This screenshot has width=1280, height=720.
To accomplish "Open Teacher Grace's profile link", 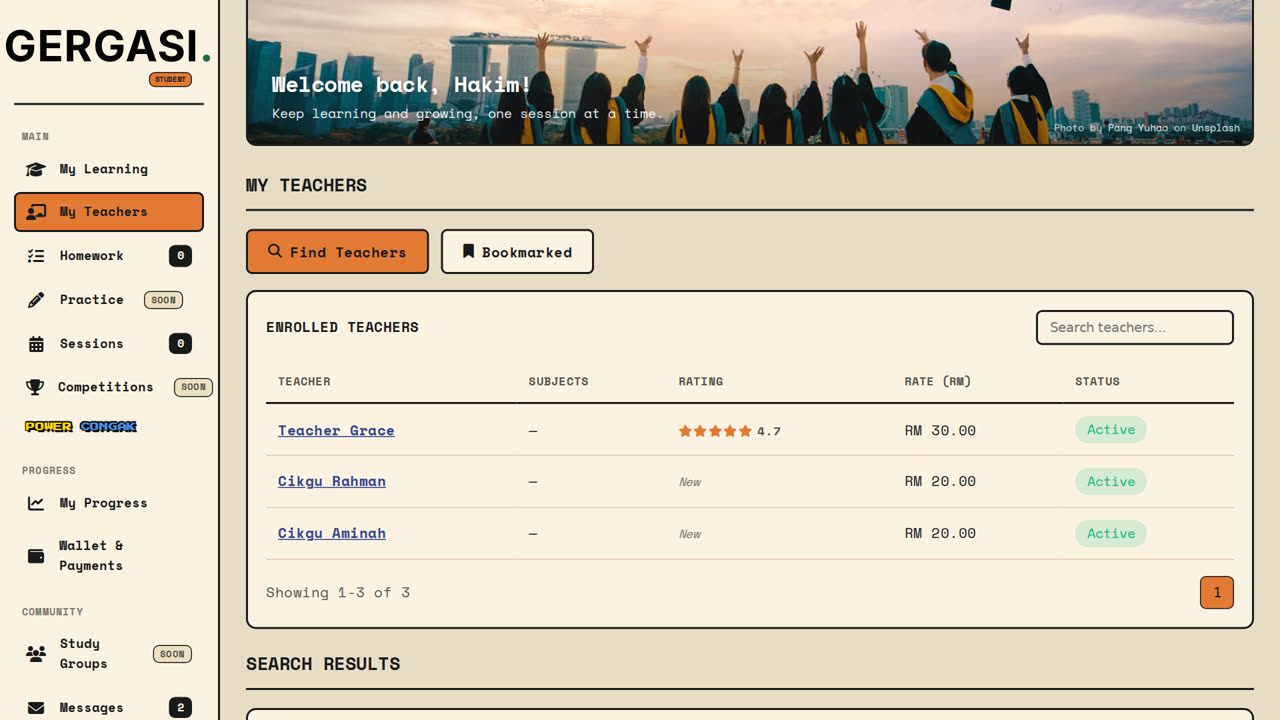I will click(x=336, y=430).
